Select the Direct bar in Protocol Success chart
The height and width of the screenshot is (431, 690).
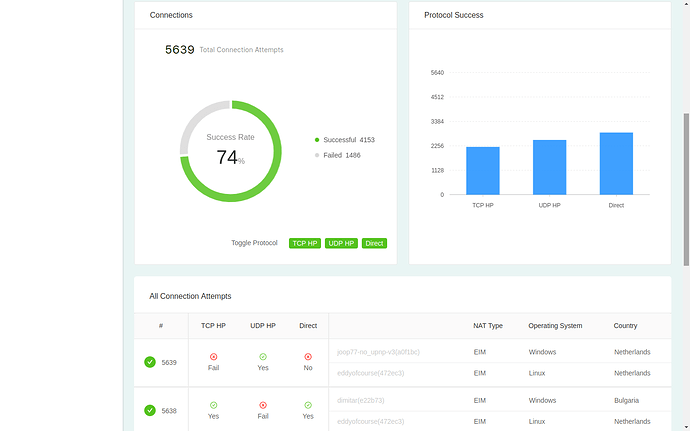(616, 163)
